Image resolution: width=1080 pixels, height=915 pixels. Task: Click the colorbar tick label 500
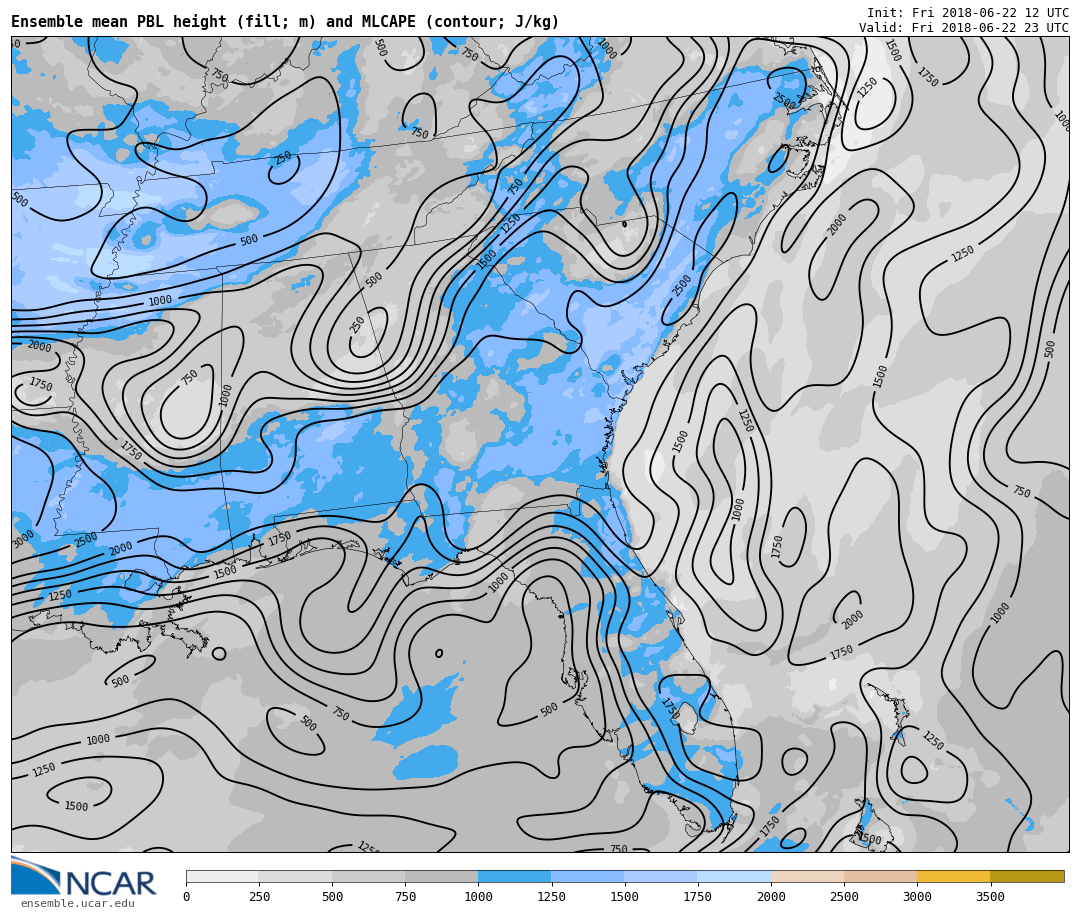tap(332, 896)
